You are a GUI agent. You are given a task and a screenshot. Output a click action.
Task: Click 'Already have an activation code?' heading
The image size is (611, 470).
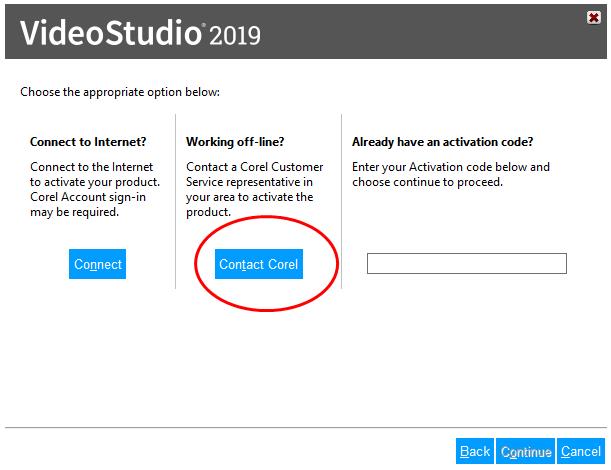442,141
